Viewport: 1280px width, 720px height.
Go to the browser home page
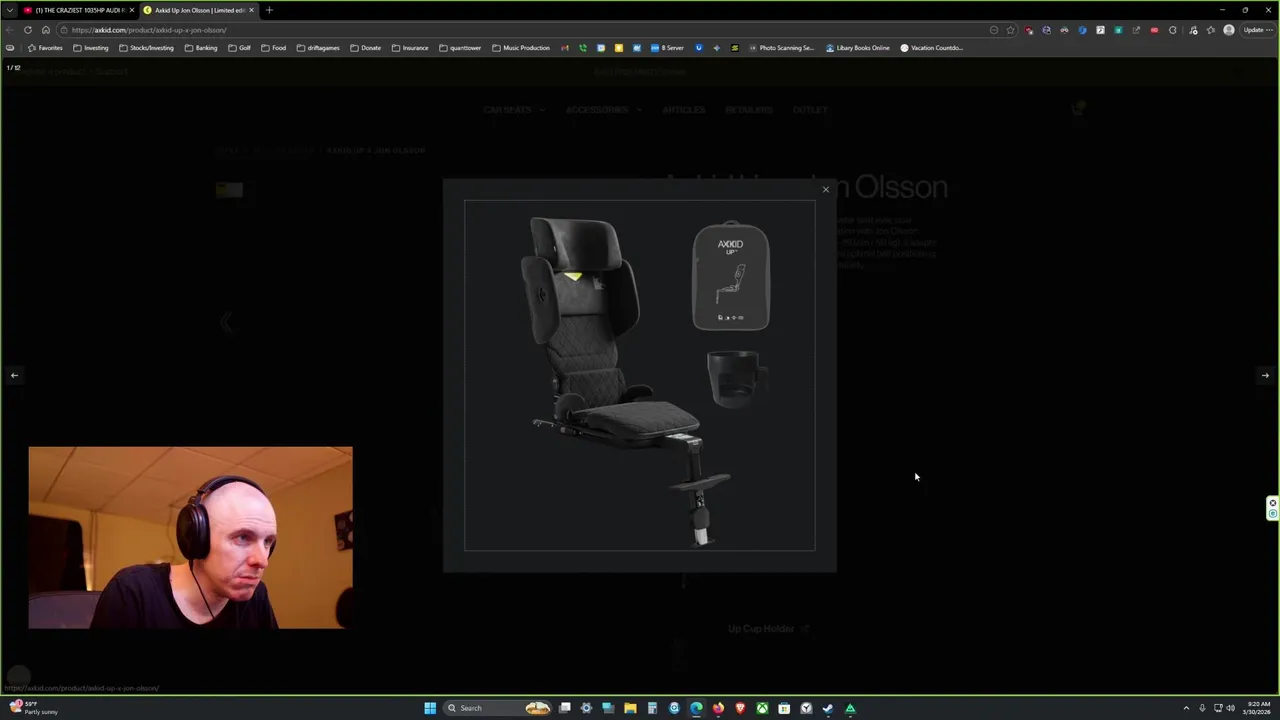click(45, 30)
